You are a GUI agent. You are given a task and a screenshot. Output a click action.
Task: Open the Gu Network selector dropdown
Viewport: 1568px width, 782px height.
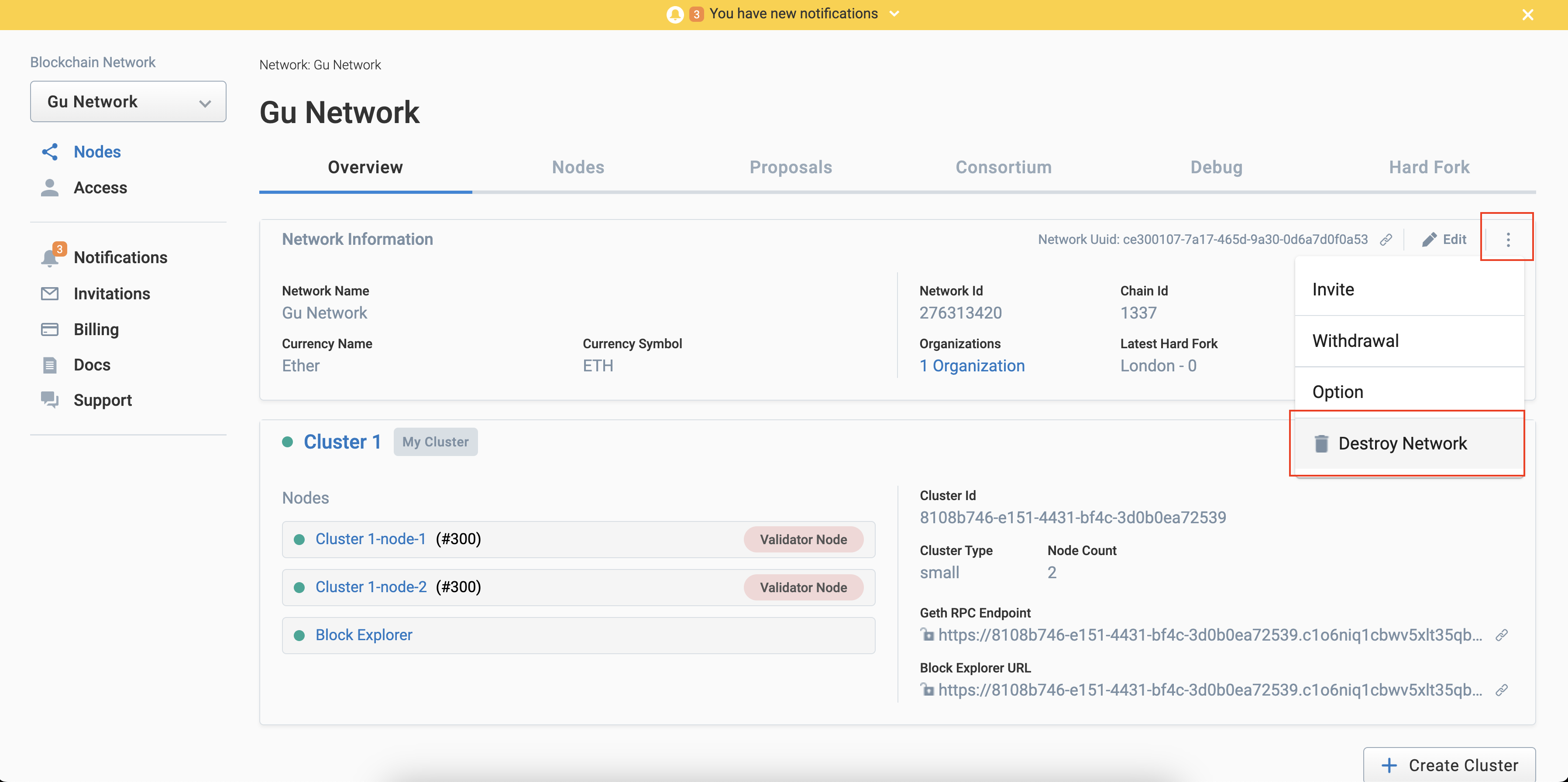[128, 102]
